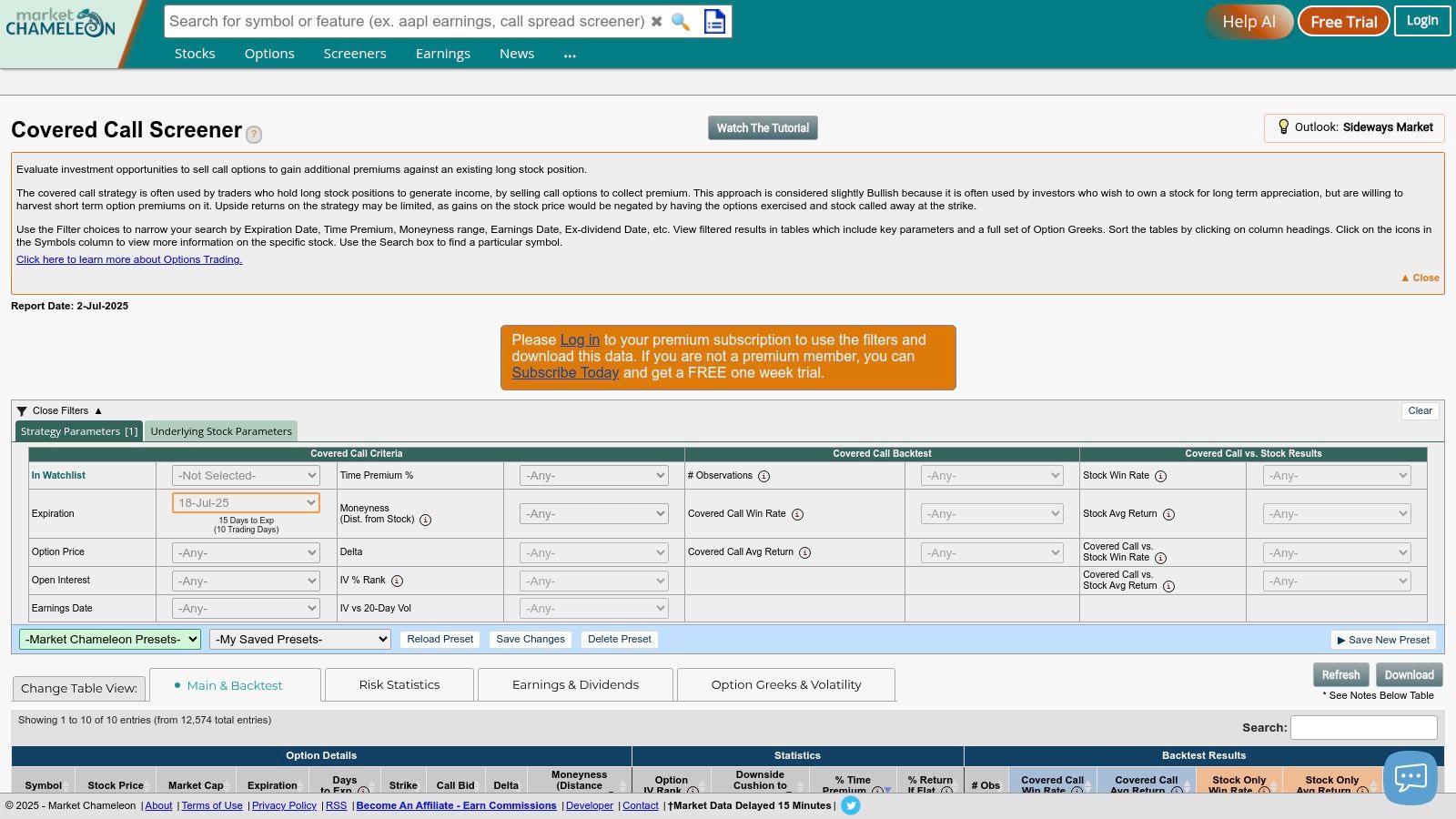This screenshot has height=819, width=1456.
Task: Switch to Underlying Stock Parameters tab
Action: click(x=221, y=431)
